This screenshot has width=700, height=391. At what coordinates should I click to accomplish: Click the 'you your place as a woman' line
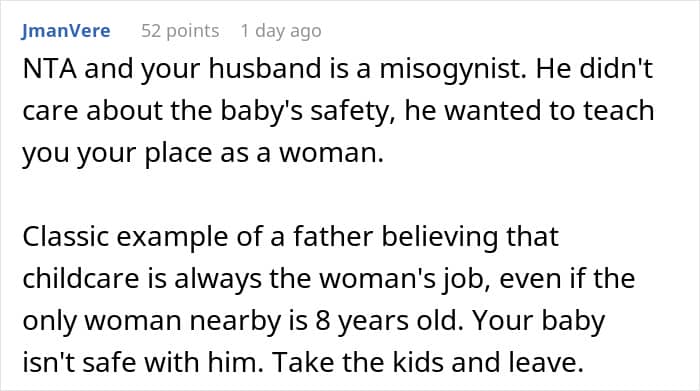pyautogui.click(x=203, y=154)
